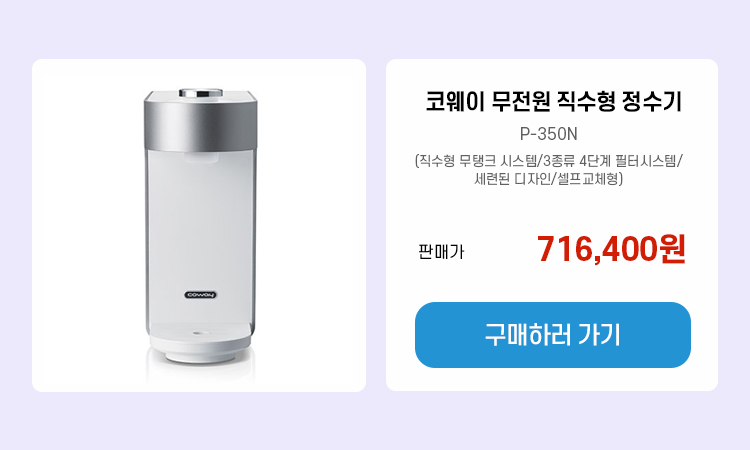750x450 pixels.
Task: Click the translucent white body of the purifier
Action: (x=200, y=239)
